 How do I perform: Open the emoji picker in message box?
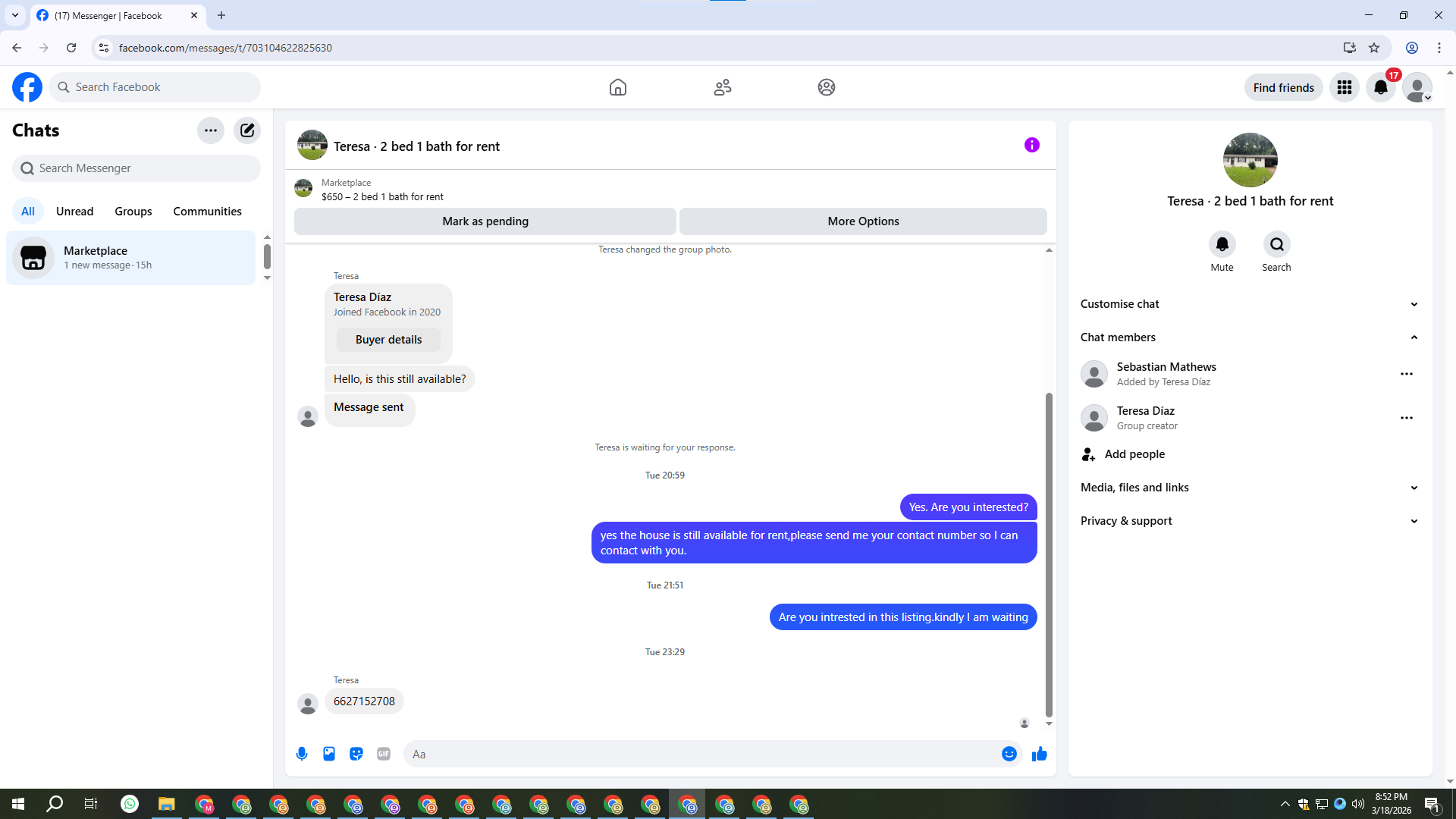coord(1009,754)
